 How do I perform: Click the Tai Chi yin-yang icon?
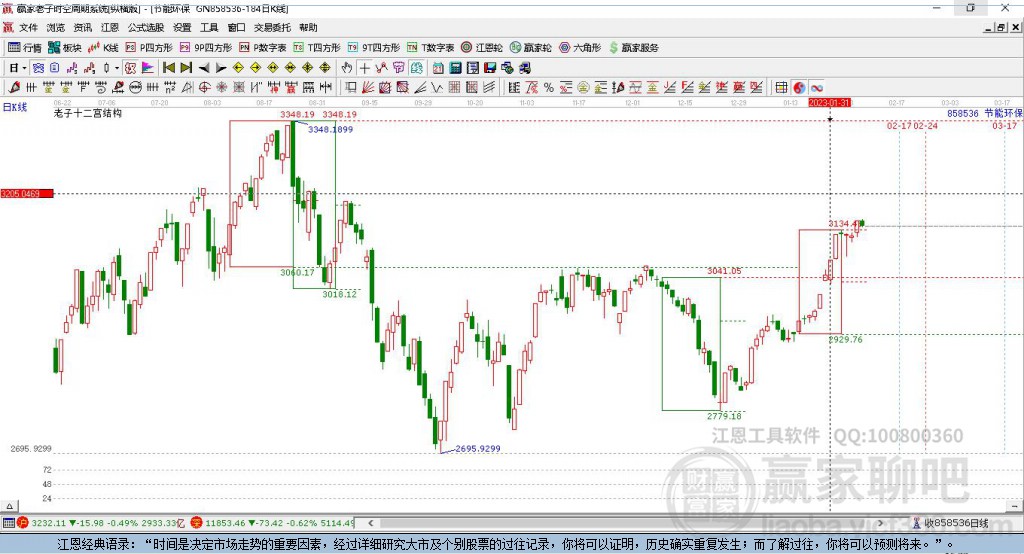pyautogui.click(x=799, y=87)
